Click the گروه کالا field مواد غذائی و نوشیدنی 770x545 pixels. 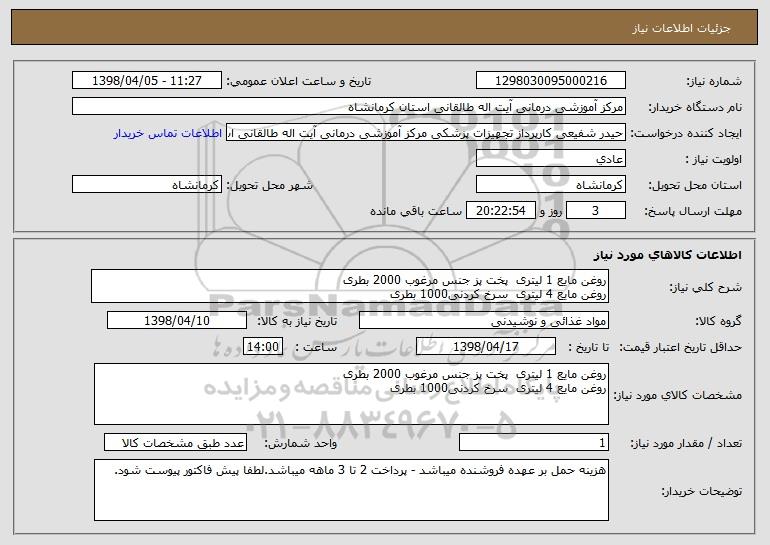tap(484, 321)
